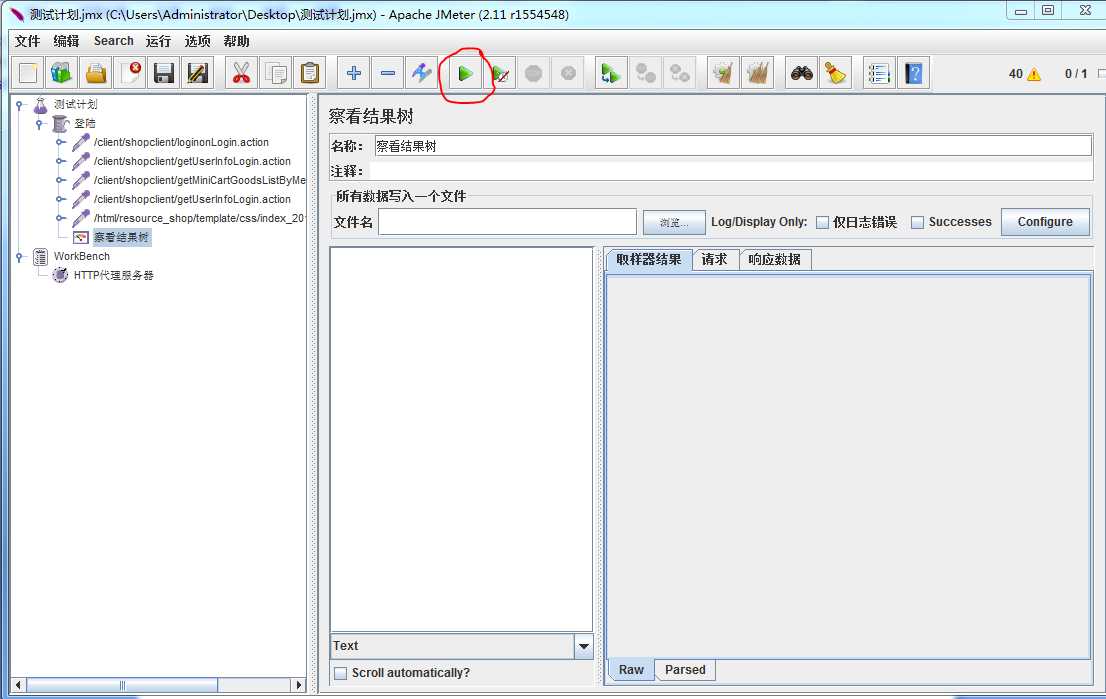Click the Remote Shutdown All icon

tap(679, 73)
